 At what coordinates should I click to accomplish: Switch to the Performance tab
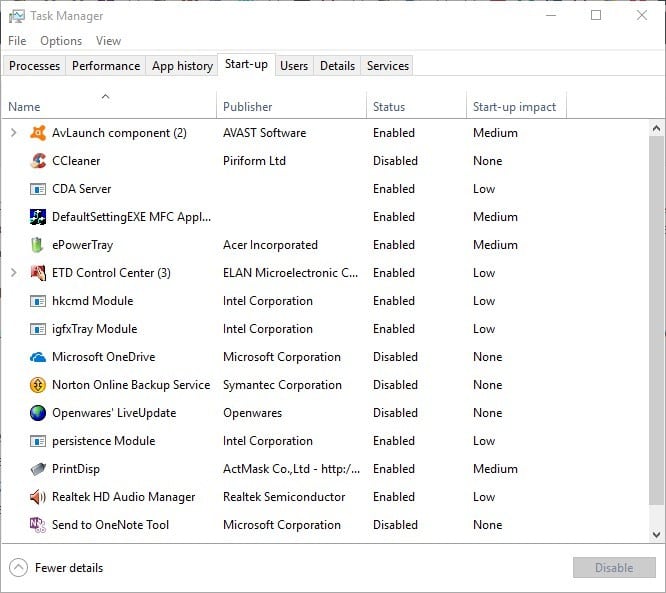pos(106,66)
